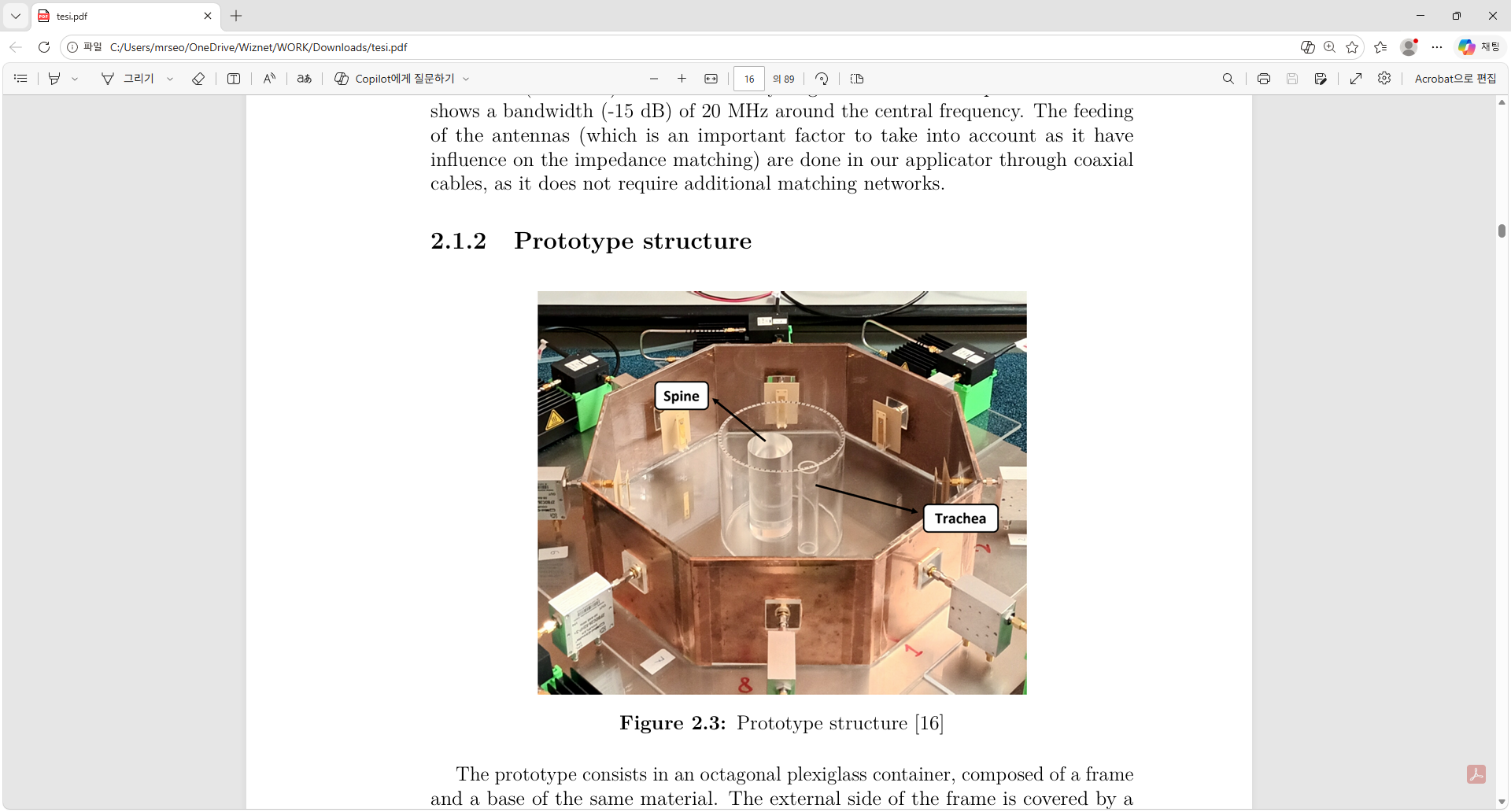Select the eraser tool
The image size is (1511, 812).
pyautogui.click(x=198, y=79)
